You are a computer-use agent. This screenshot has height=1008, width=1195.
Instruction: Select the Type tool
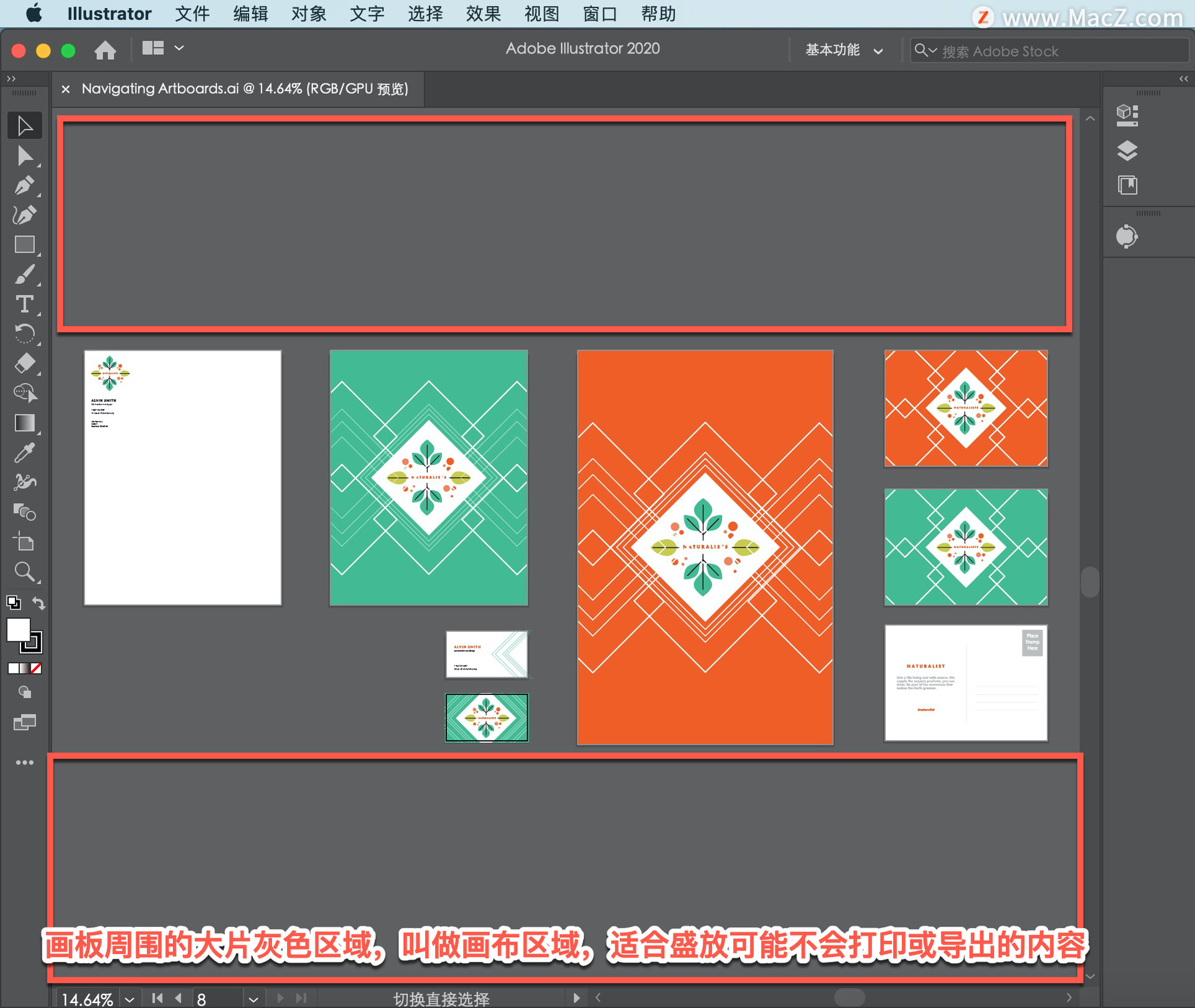tap(24, 304)
